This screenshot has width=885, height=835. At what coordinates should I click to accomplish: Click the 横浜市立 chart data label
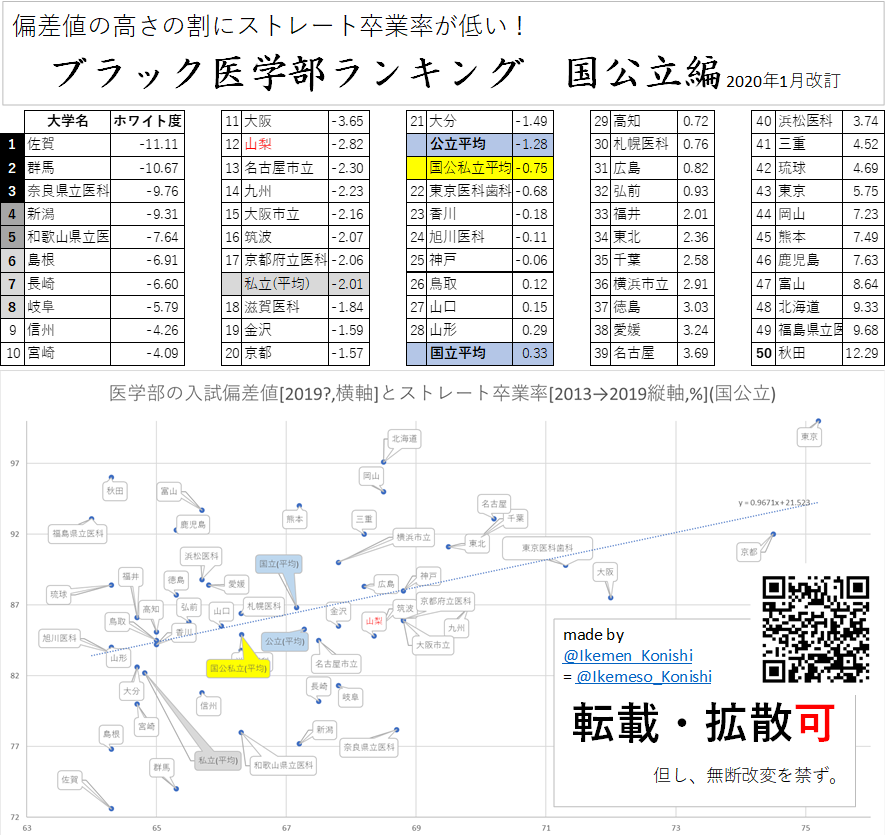413,537
